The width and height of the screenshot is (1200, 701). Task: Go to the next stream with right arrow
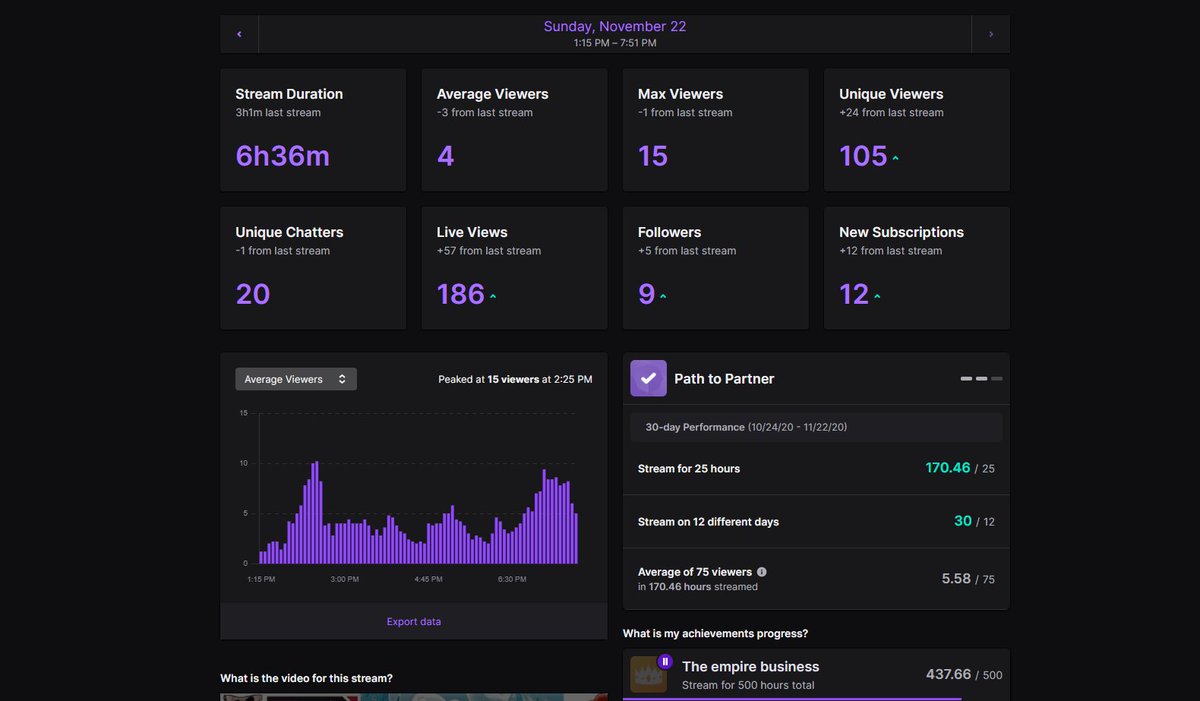point(990,34)
